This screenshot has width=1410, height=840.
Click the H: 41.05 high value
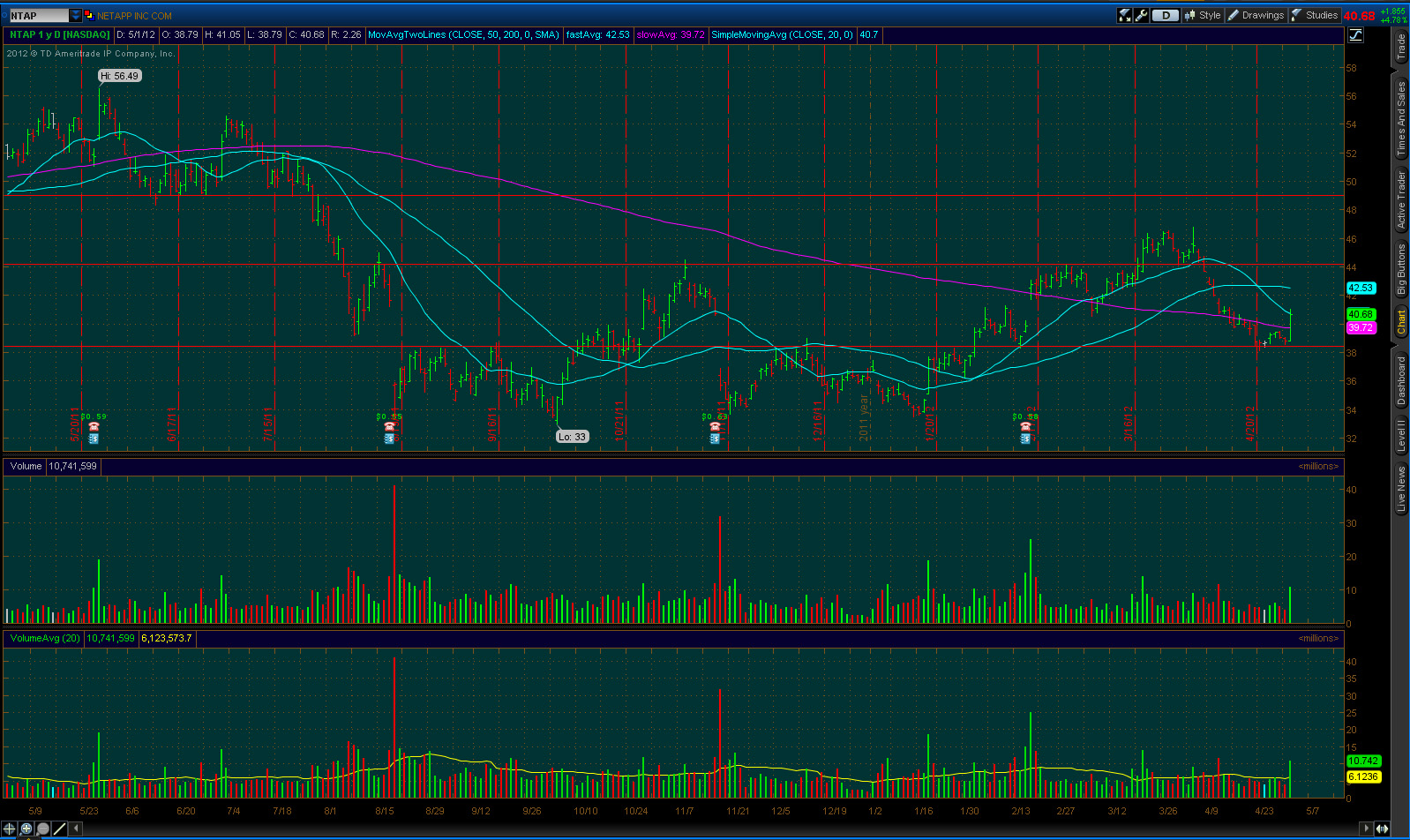point(222,35)
